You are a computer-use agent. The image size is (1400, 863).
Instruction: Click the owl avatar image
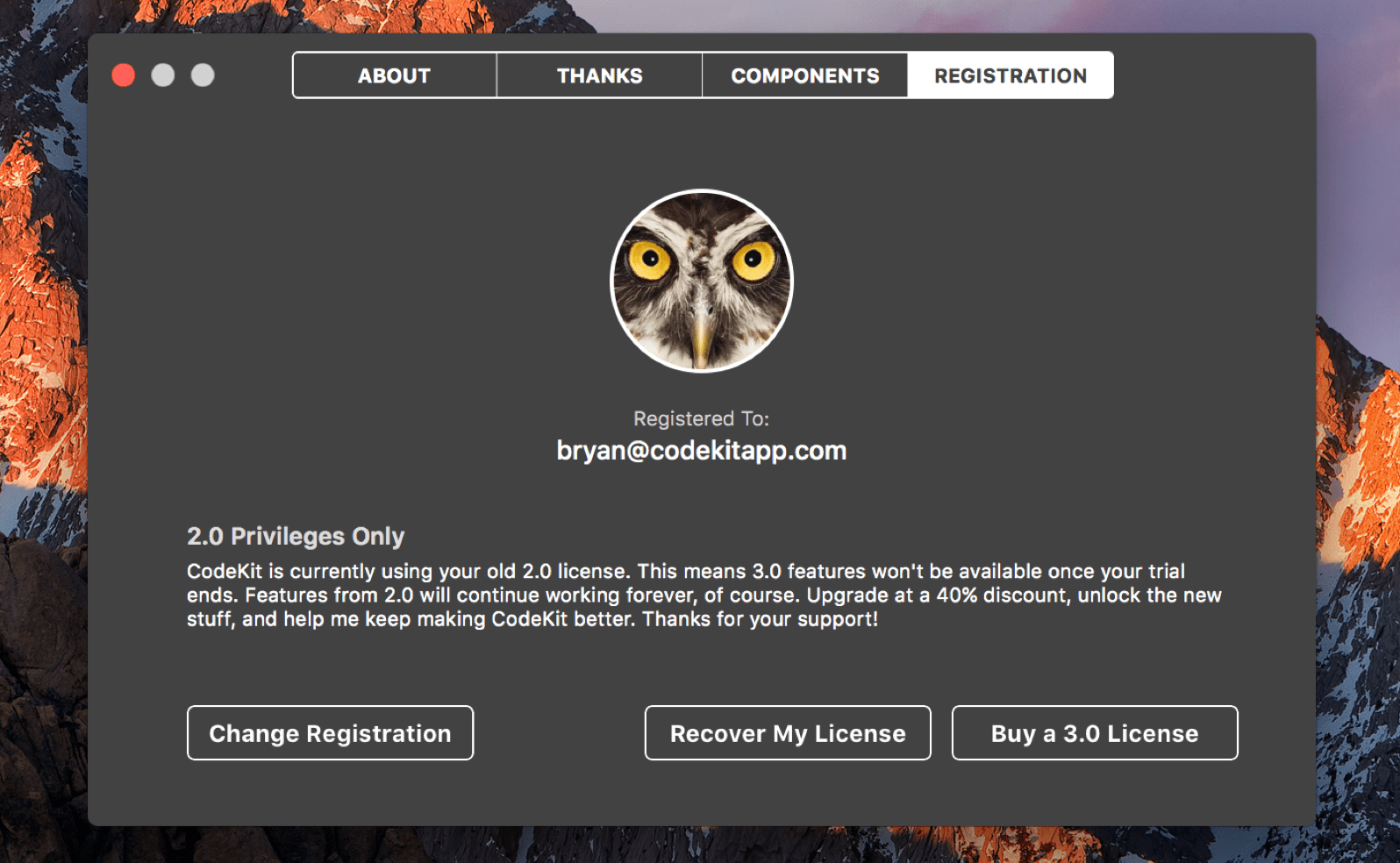click(702, 281)
